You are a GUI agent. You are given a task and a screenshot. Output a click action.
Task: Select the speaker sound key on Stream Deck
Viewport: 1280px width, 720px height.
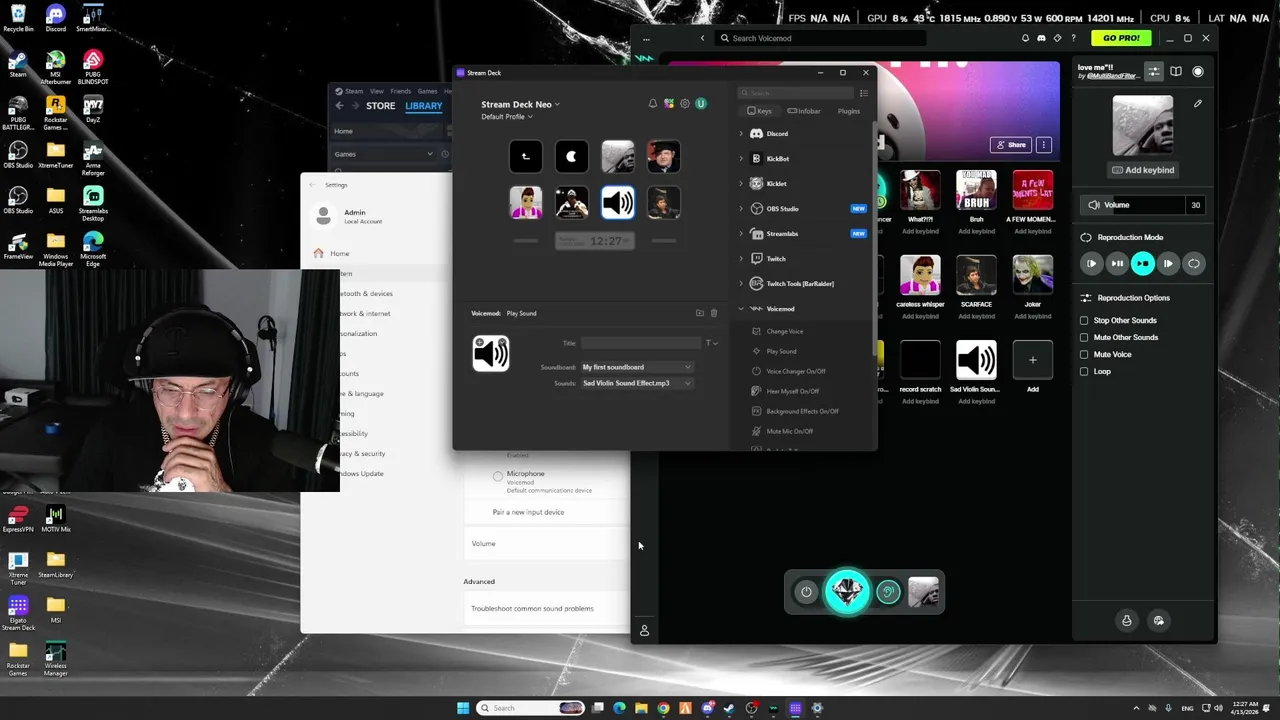coord(618,203)
